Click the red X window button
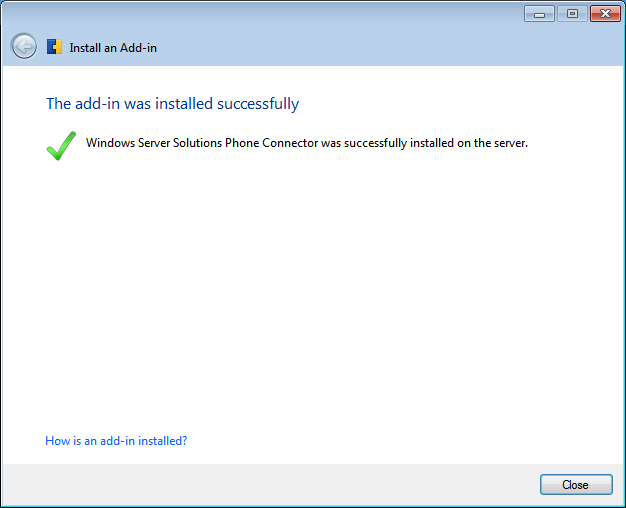This screenshot has height=508, width=626. point(606,14)
